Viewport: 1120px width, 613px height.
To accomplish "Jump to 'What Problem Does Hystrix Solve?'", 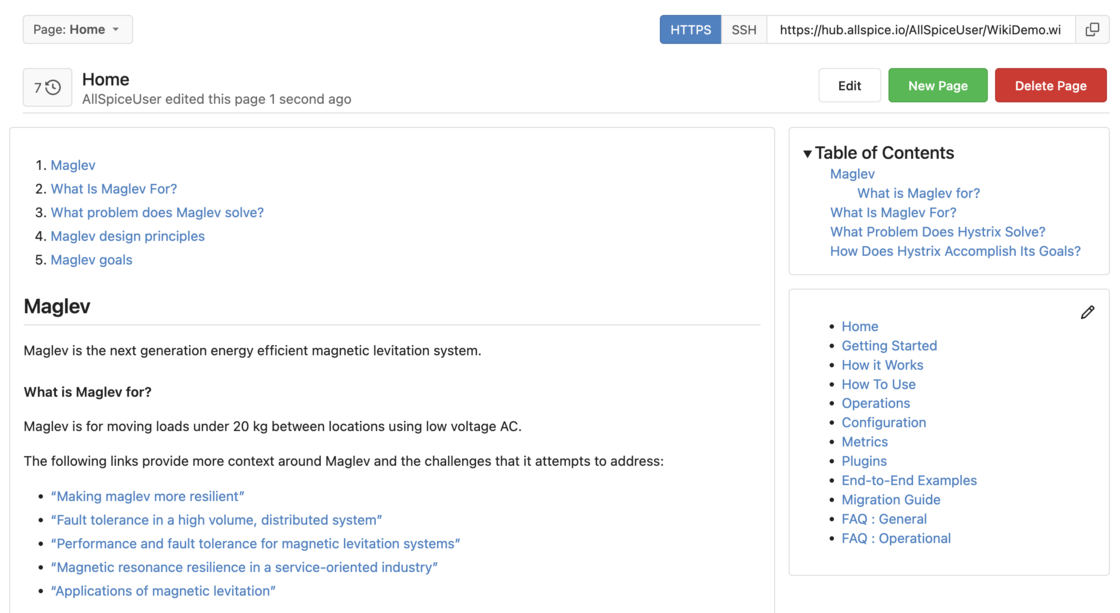I will click(x=937, y=232).
